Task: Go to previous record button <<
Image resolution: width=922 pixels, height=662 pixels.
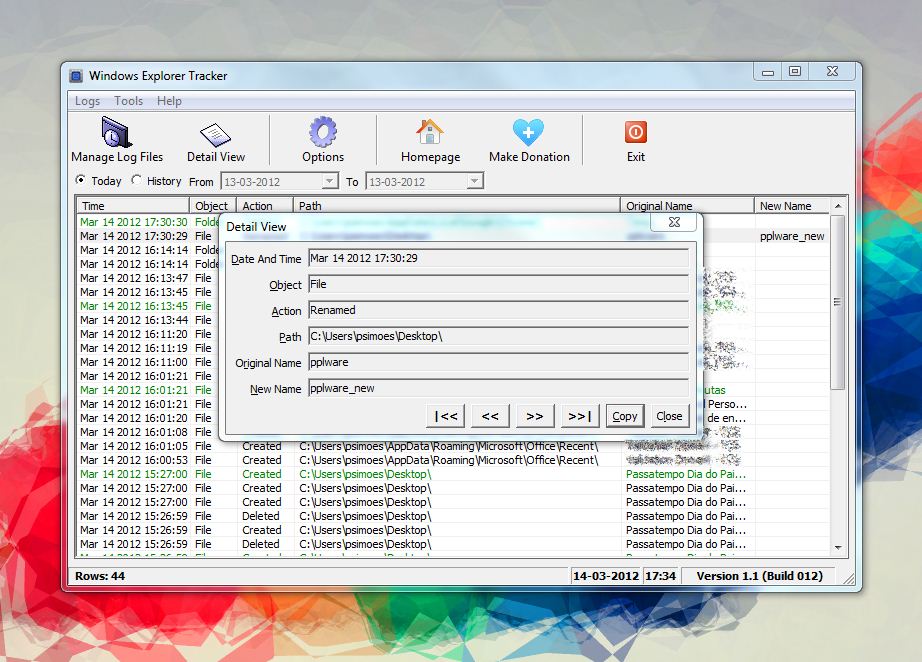Action: (490, 416)
